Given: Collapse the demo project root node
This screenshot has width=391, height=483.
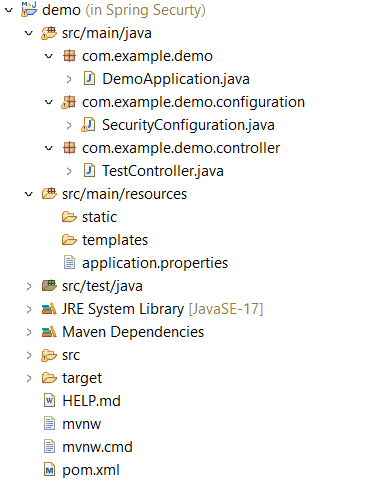Looking at the screenshot, I should point(9,10).
